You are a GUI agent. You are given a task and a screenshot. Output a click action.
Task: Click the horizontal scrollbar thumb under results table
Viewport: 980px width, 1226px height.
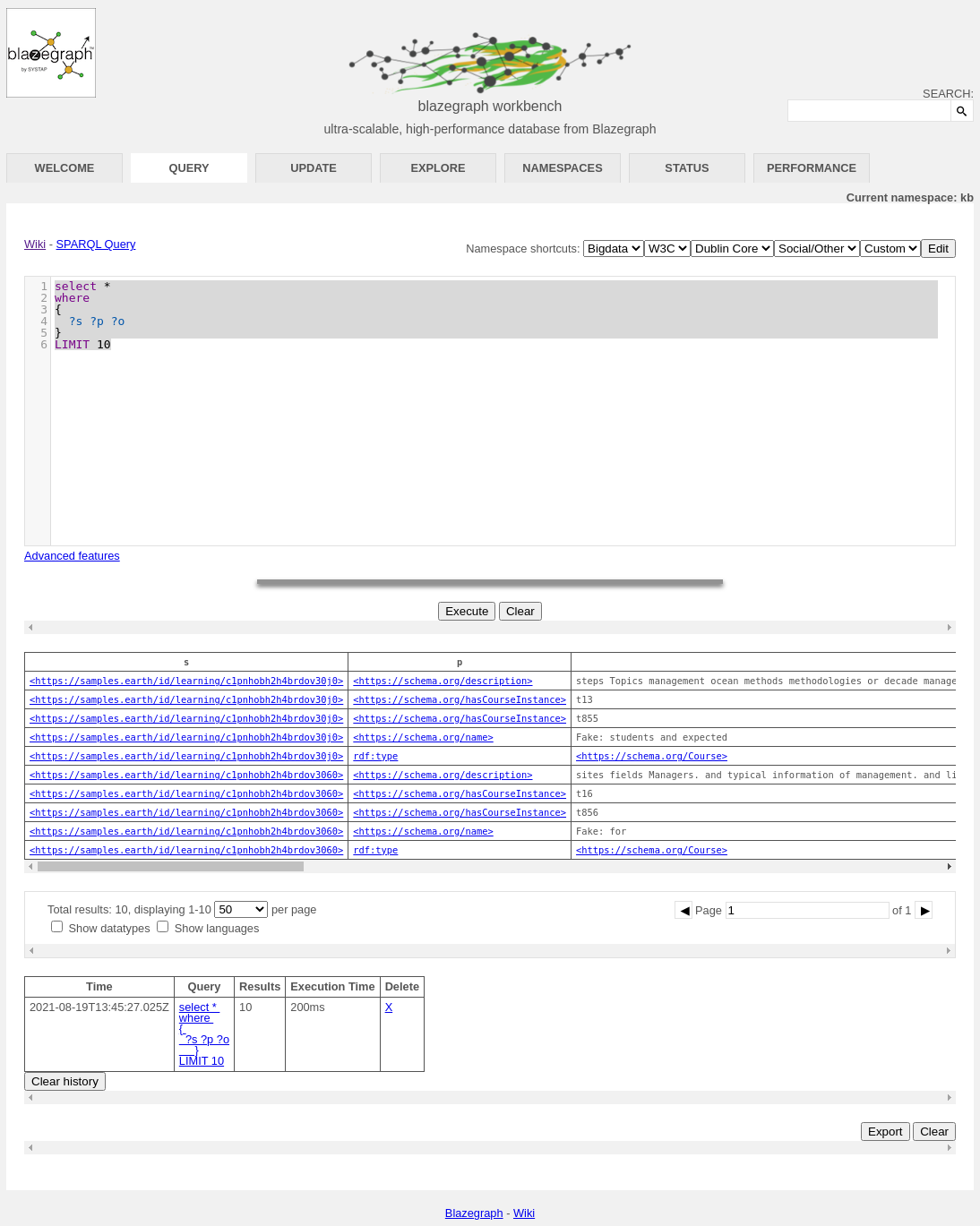click(x=170, y=867)
